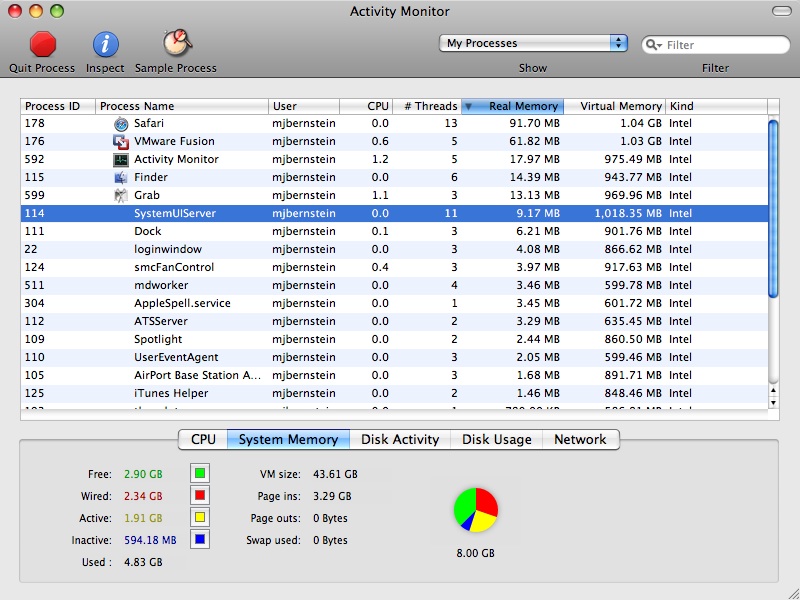
Task: Switch to the CPU tab
Action: [203, 440]
